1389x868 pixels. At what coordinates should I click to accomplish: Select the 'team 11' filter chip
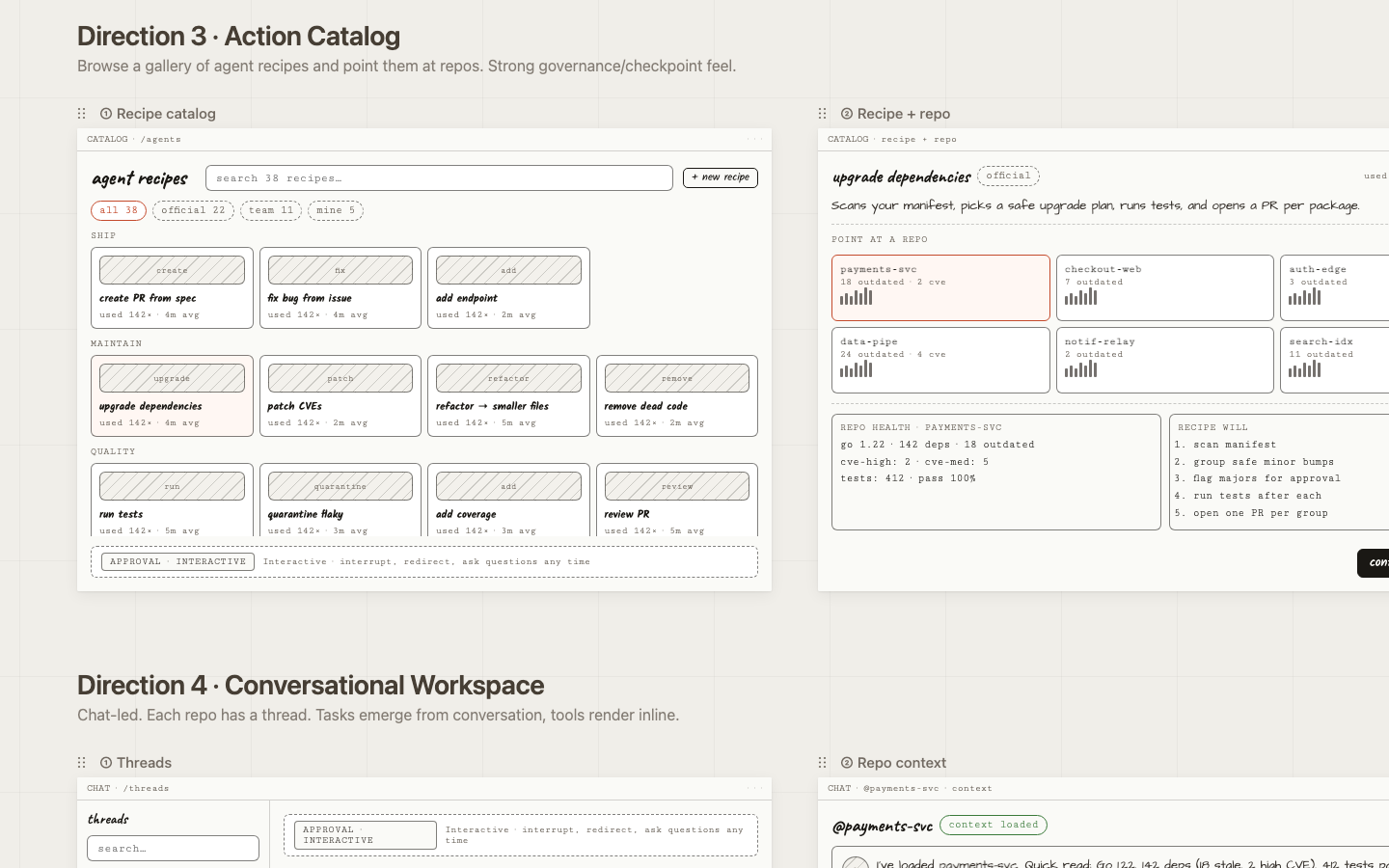pos(271,210)
